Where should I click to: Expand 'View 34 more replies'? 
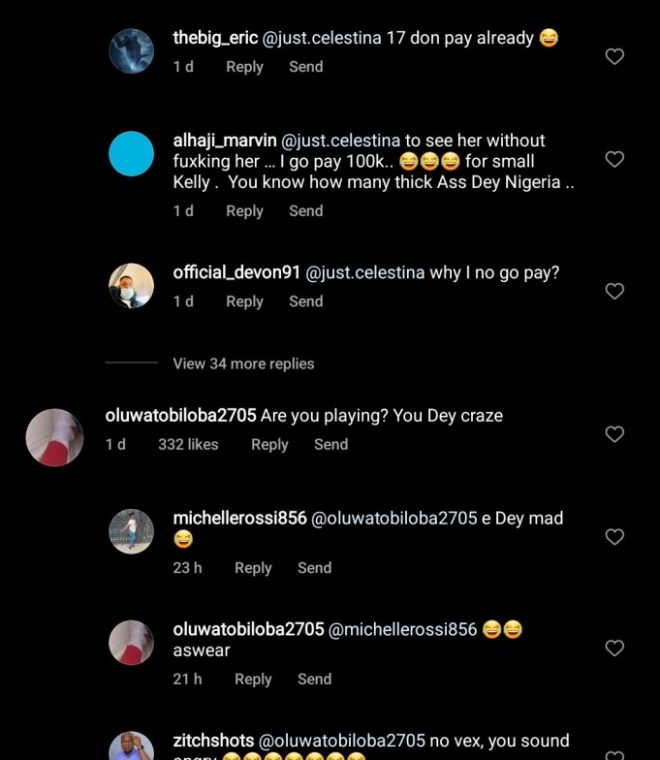click(x=243, y=364)
